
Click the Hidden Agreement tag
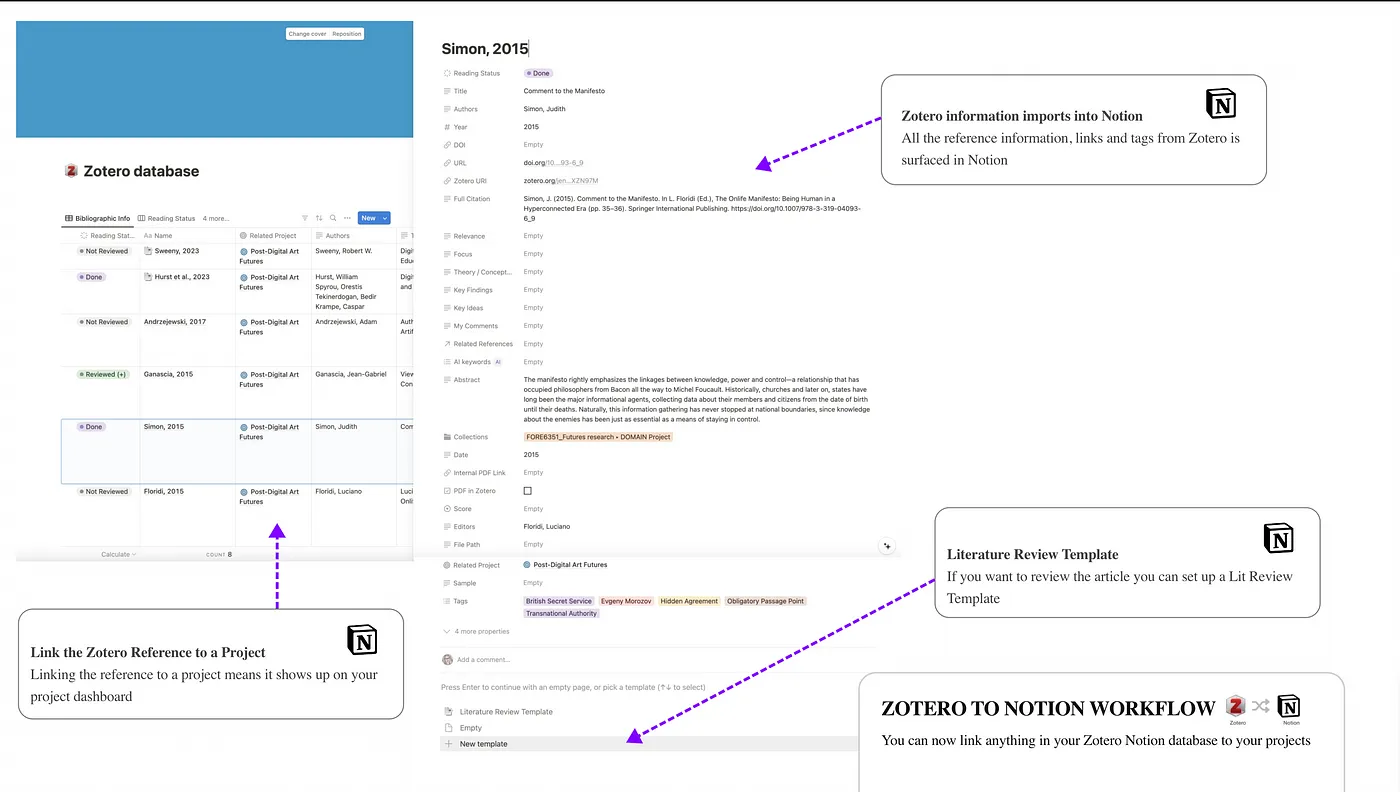coord(689,601)
